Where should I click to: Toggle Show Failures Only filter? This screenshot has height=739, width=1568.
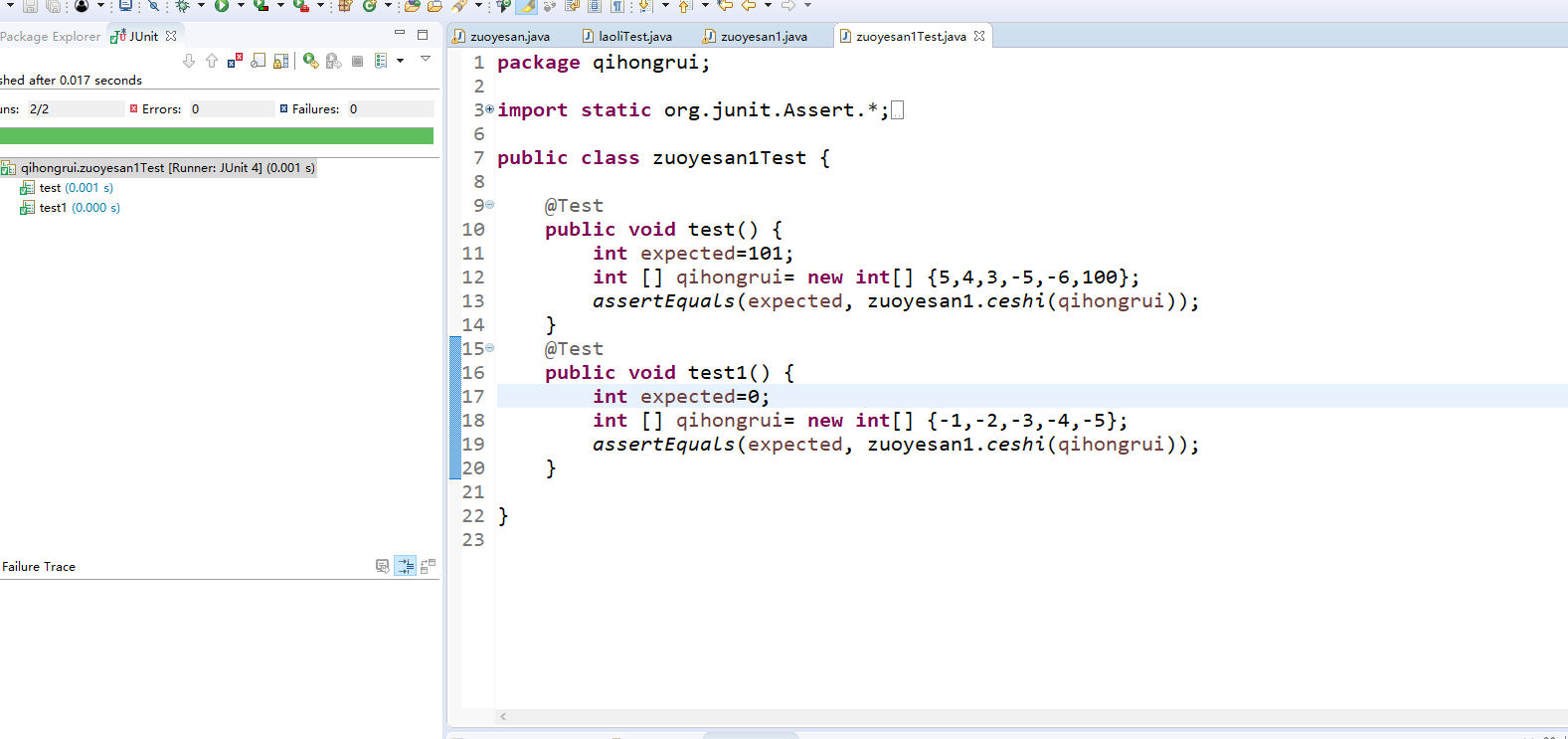[235, 61]
